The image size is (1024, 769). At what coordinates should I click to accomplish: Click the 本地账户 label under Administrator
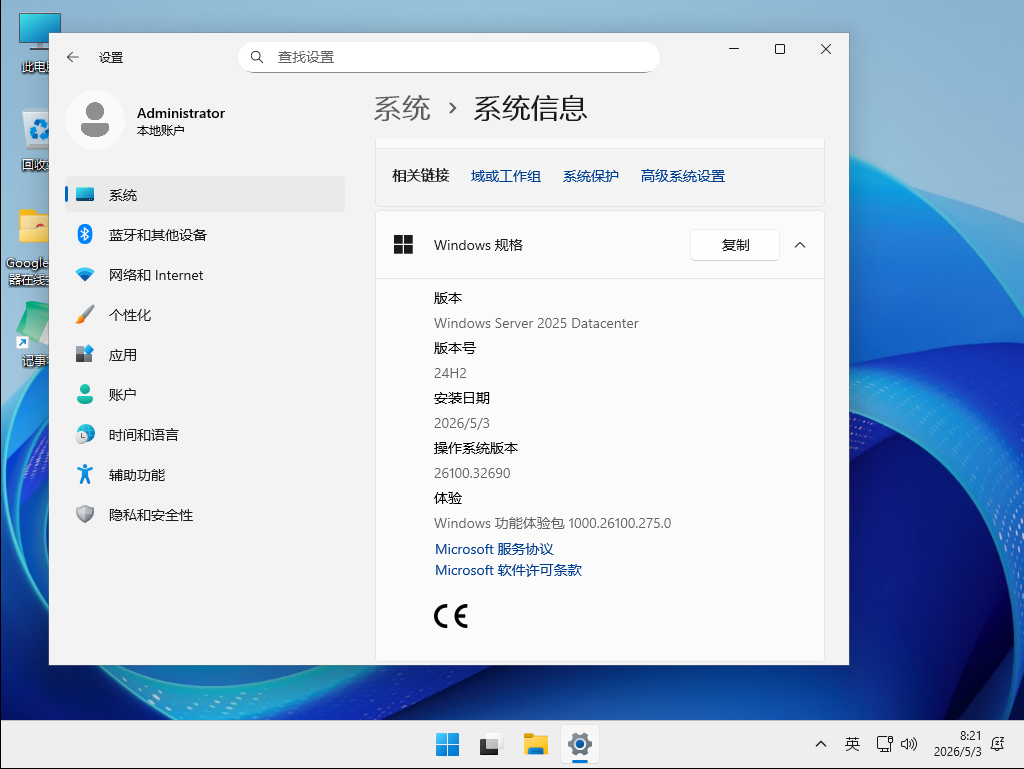pyautogui.click(x=161, y=131)
